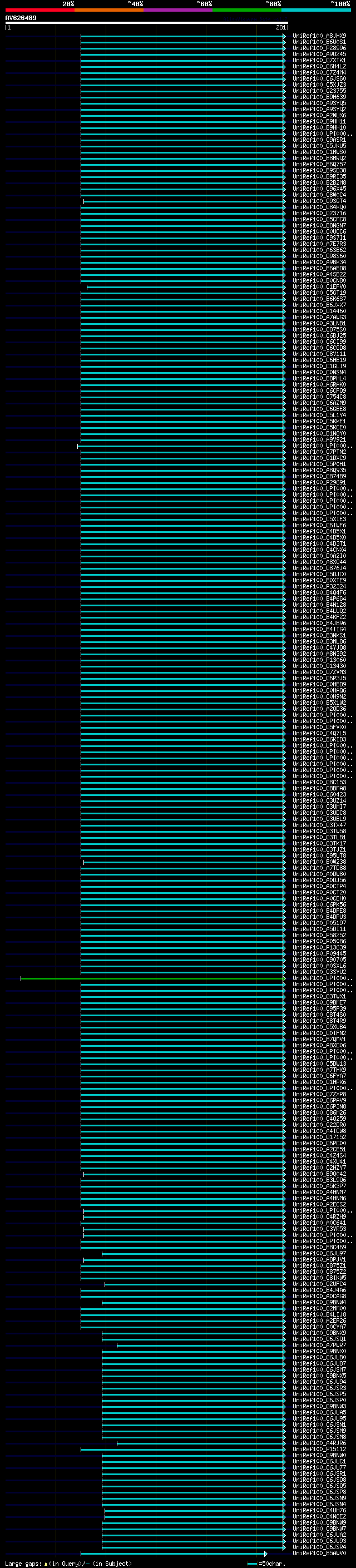Select hit label UniRef100_B7QMV1
The image size is (356, 1568).
(319, 1039)
